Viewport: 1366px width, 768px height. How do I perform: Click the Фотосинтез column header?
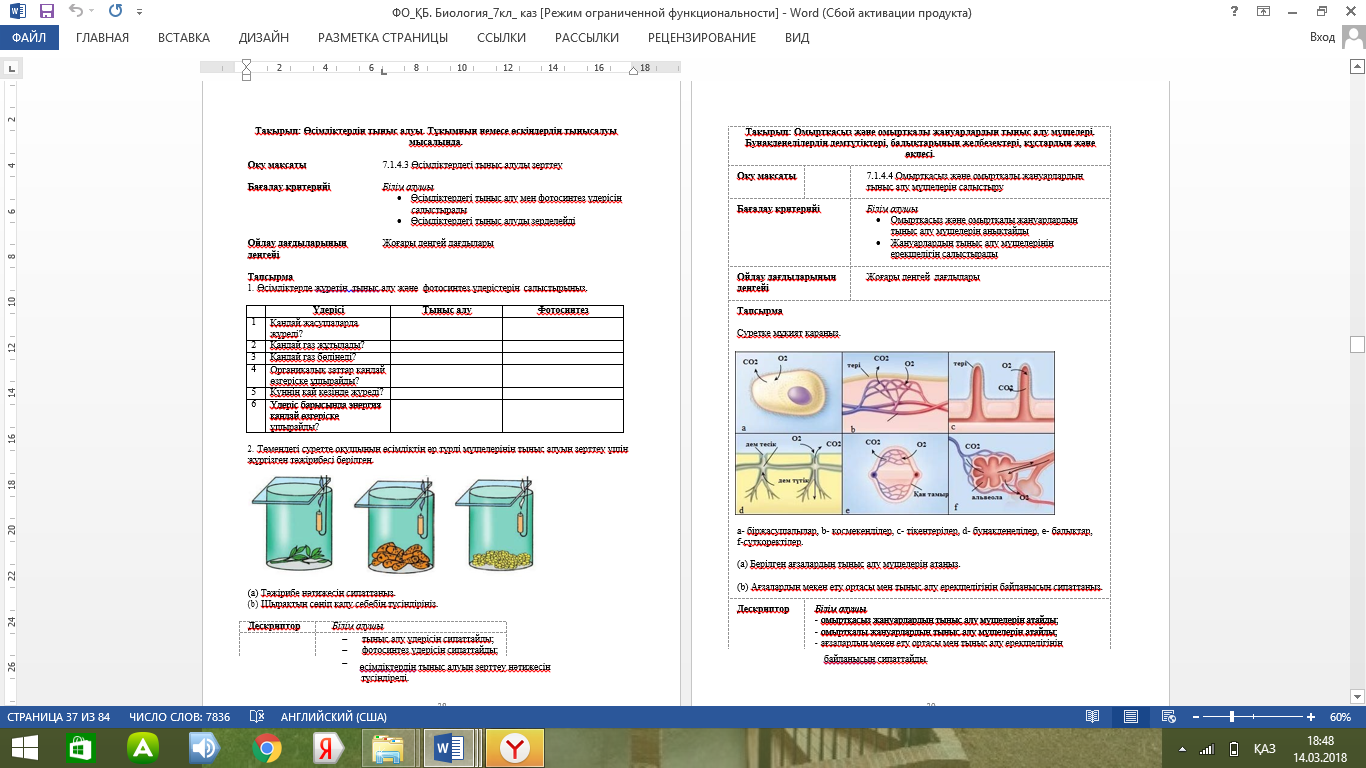point(563,311)
